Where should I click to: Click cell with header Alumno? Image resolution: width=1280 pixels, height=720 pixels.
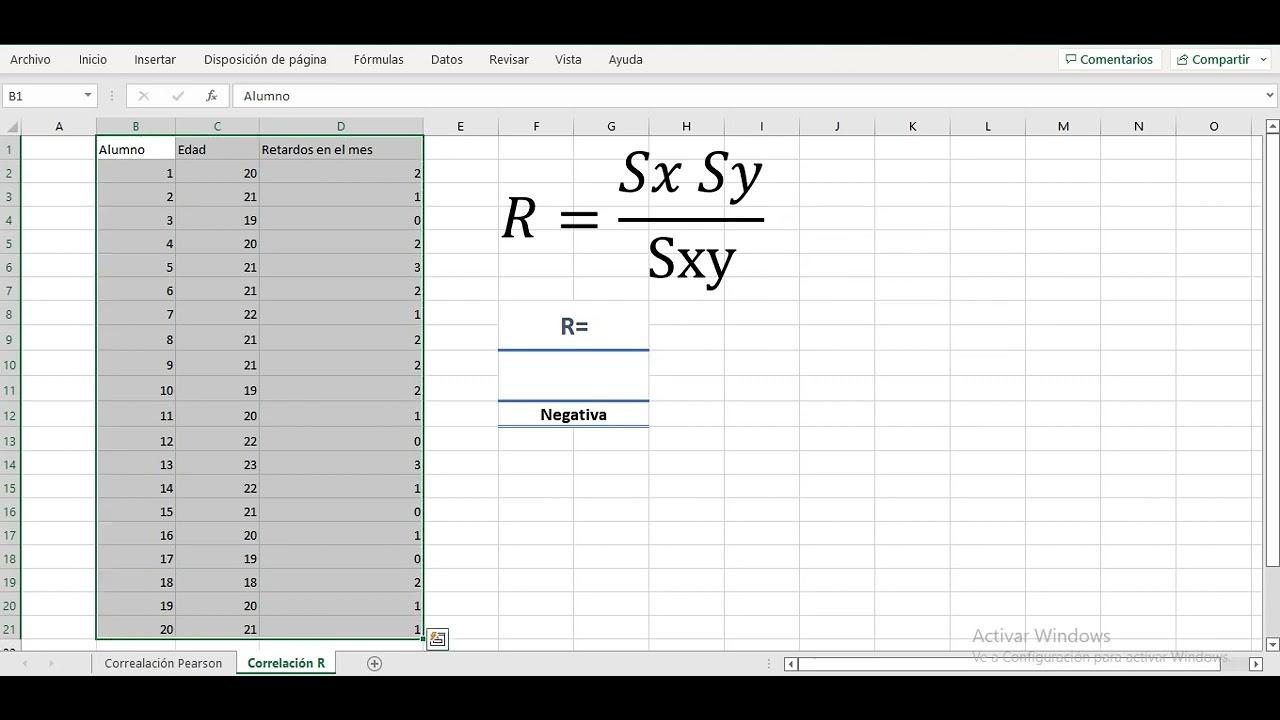point(136,149)
